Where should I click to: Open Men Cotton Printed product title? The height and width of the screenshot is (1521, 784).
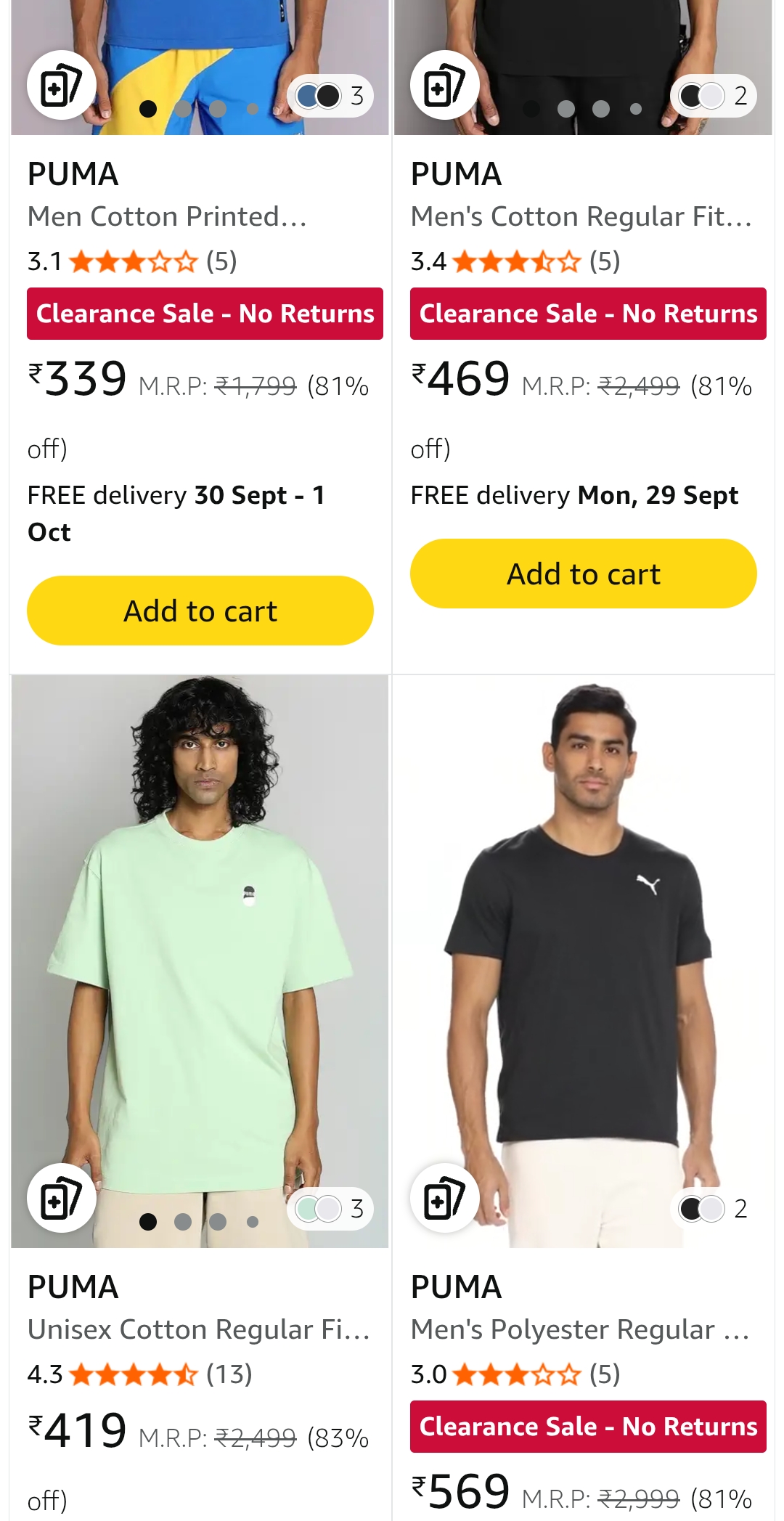pos(167,216)
